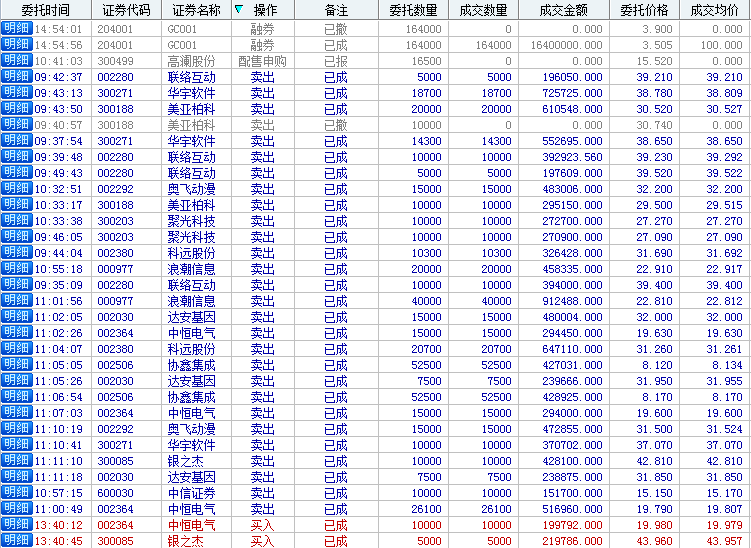Open 明细 for the 09:37:54 华宇软件 order
Viewport: 751px width, 548px height.
[17, 141]
